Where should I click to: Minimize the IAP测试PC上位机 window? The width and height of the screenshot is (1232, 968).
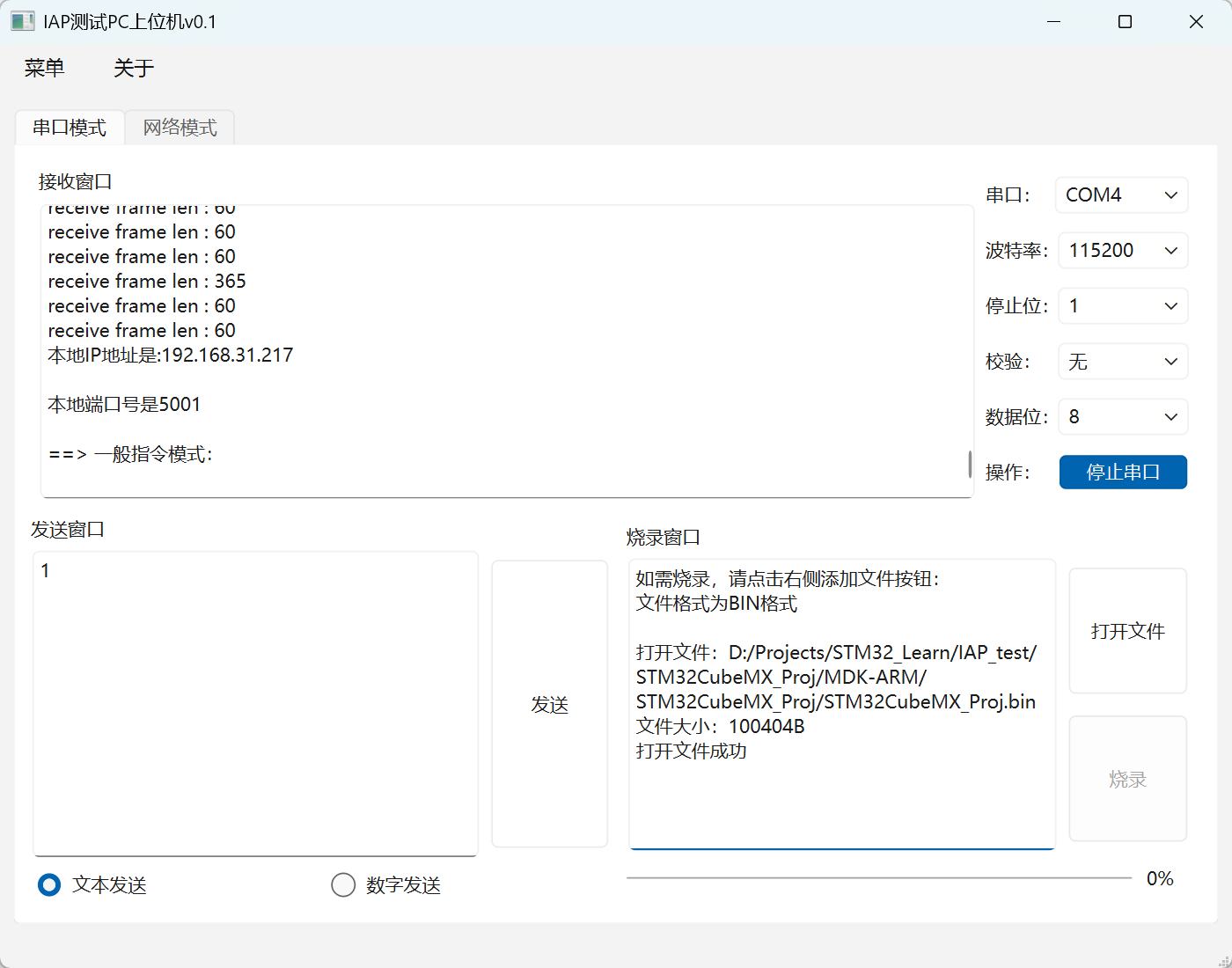click(x=1053, y=22)
